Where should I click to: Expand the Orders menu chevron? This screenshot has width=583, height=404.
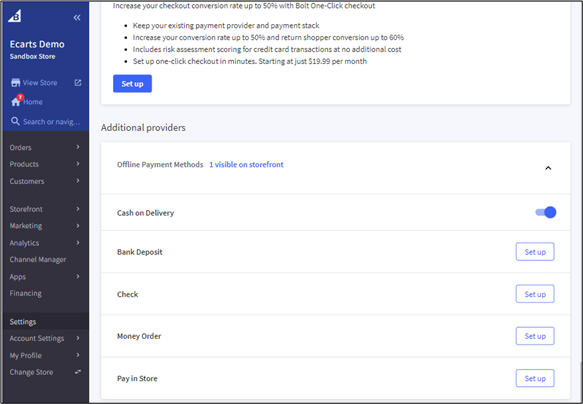point(78,147)
